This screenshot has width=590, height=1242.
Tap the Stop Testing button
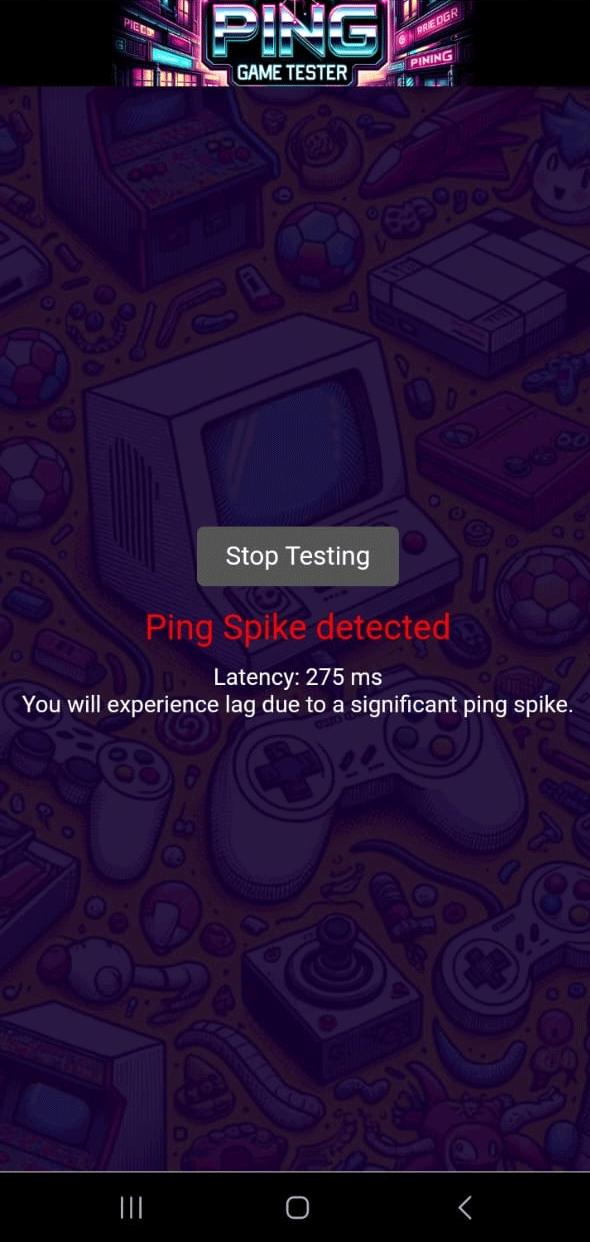click(x=298, y=556)
